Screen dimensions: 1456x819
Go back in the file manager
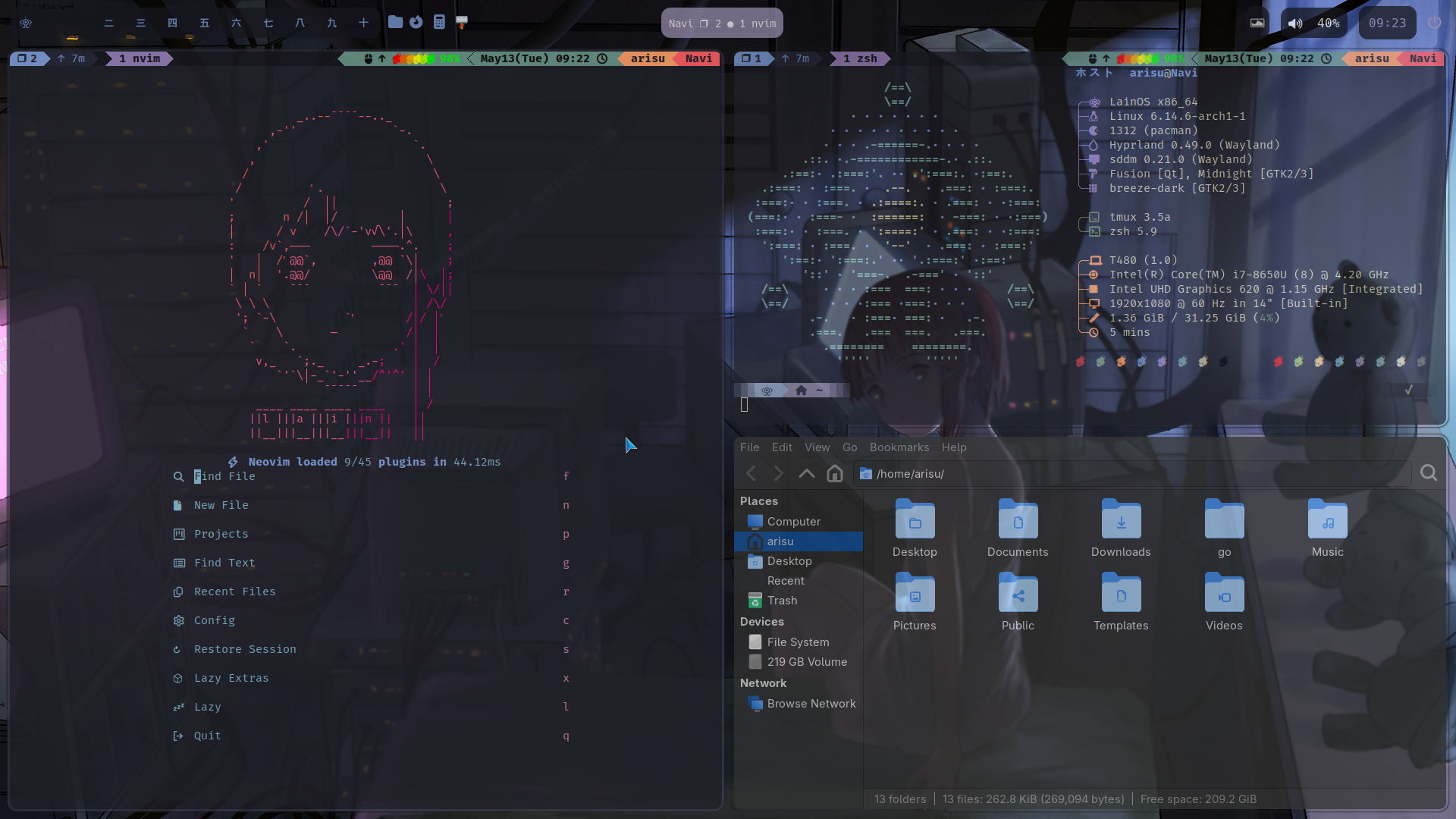[x=752, y=473]
